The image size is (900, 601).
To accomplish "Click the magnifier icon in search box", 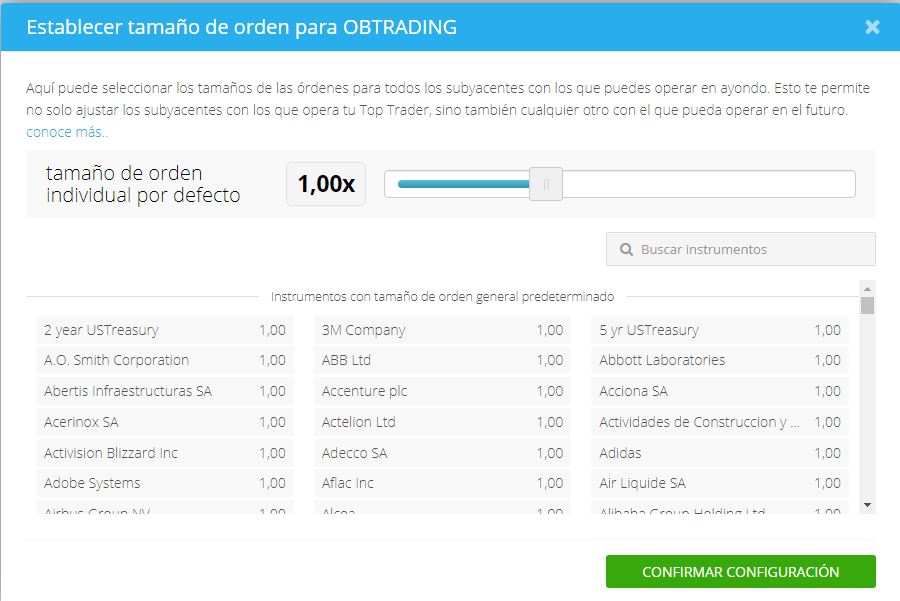I will 626,250.
